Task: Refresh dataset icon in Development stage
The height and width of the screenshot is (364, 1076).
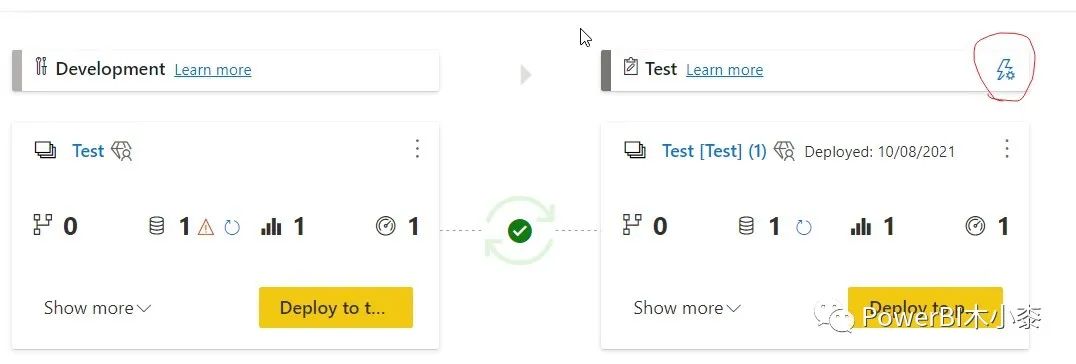Action: coord(232,227)
